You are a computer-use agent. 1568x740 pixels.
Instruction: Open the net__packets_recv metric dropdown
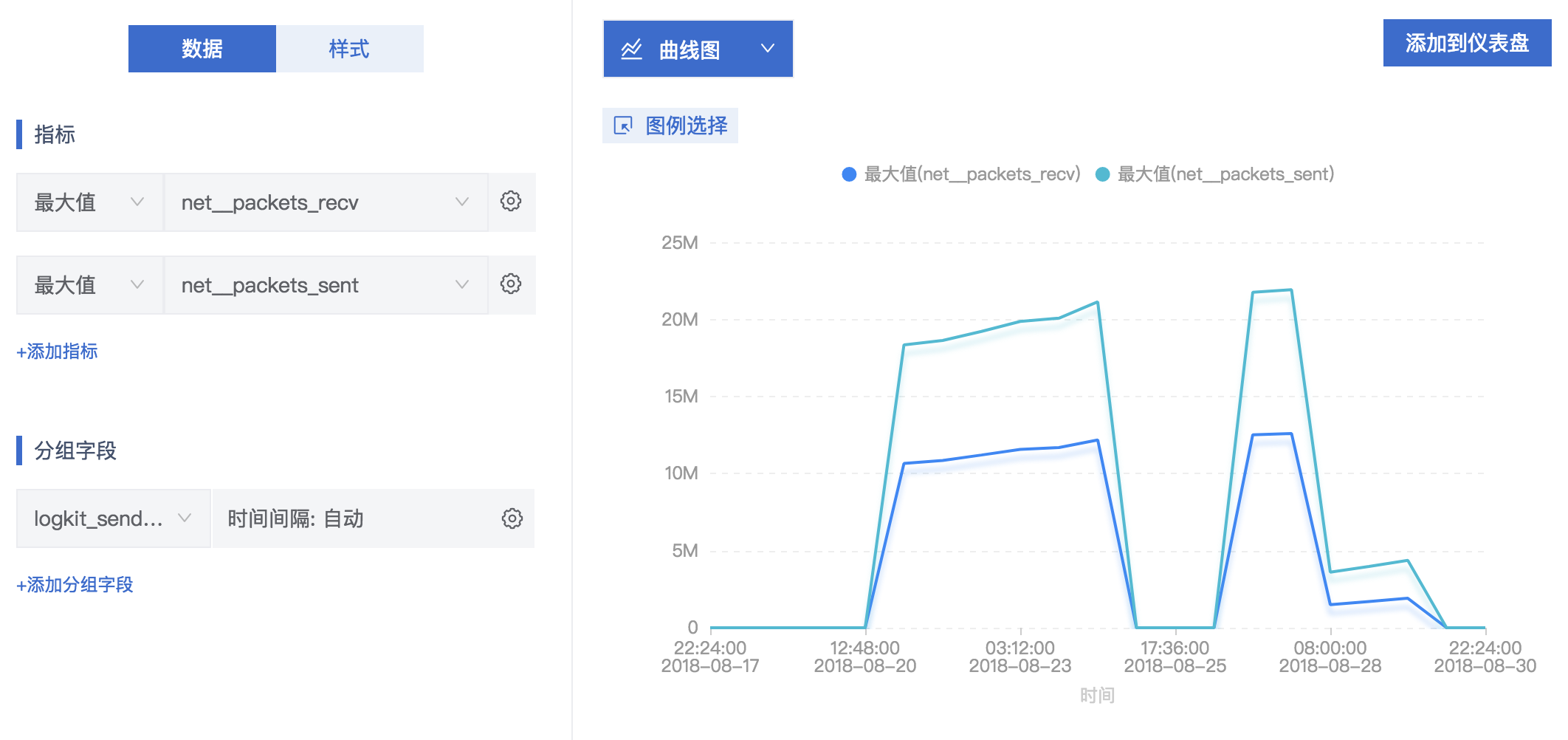point(326,202)
